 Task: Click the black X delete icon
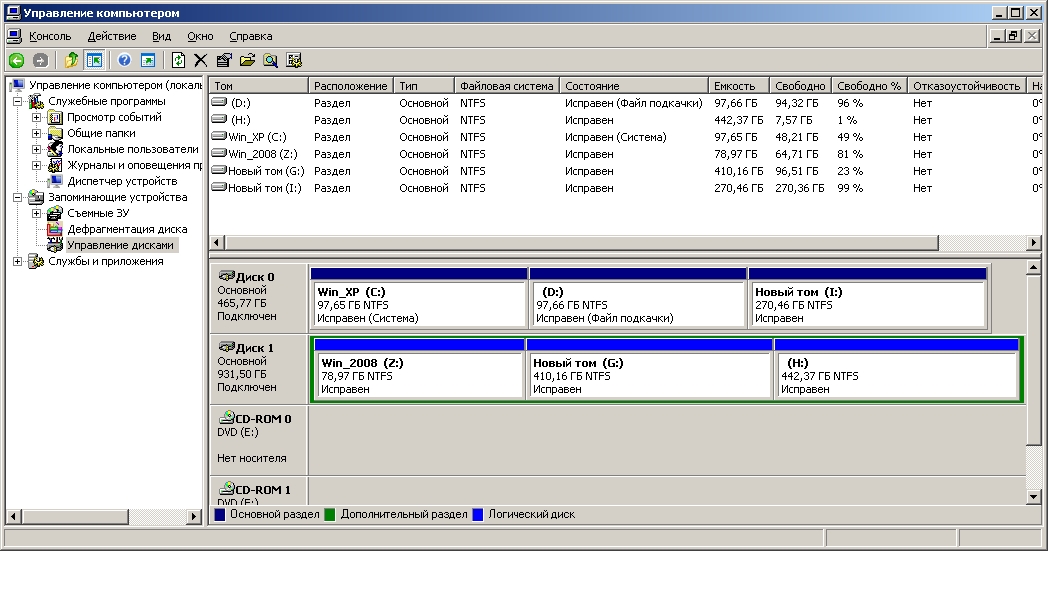pos(201,60)
